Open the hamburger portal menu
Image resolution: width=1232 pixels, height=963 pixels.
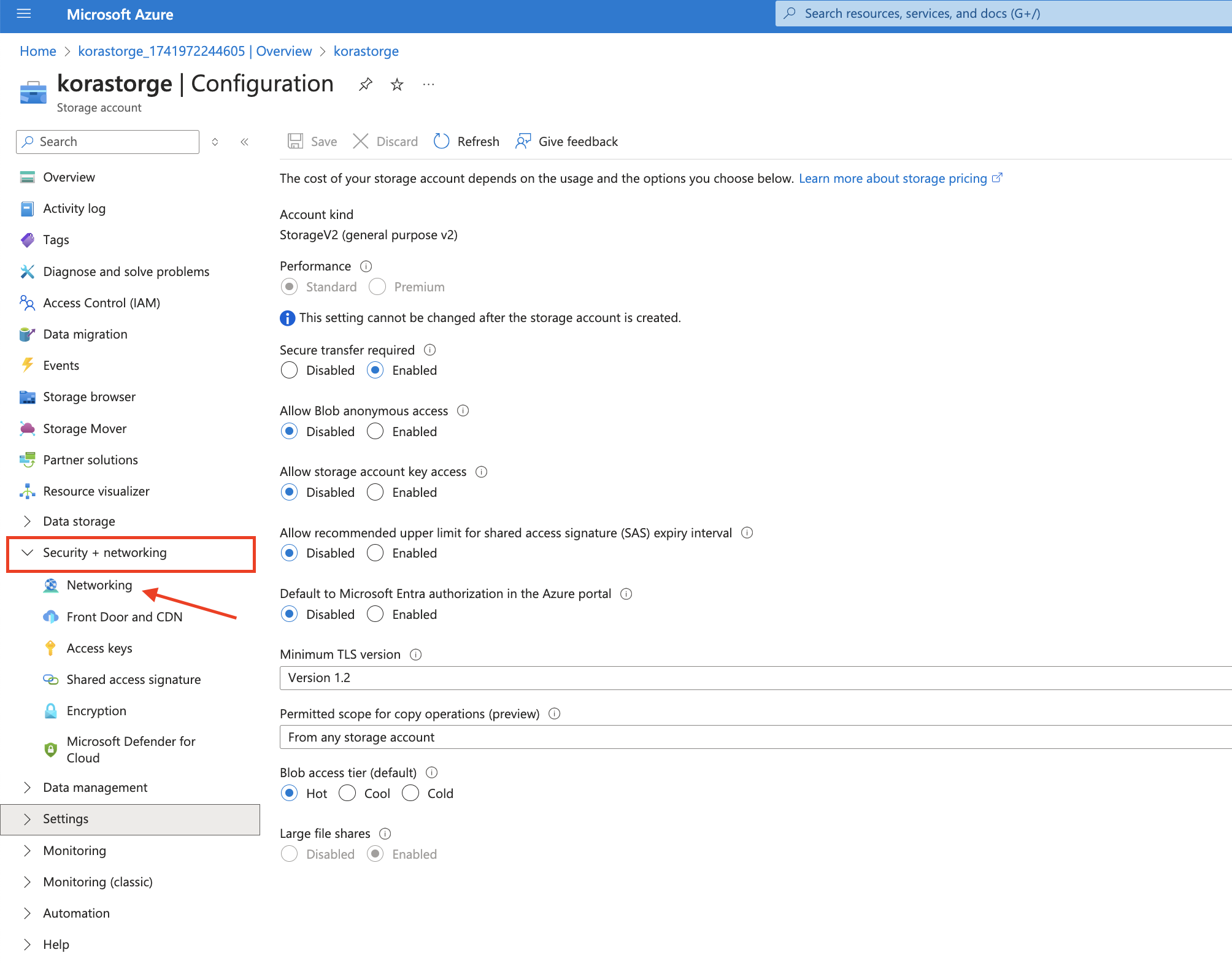pyautogui.click(x=24, y=13)
